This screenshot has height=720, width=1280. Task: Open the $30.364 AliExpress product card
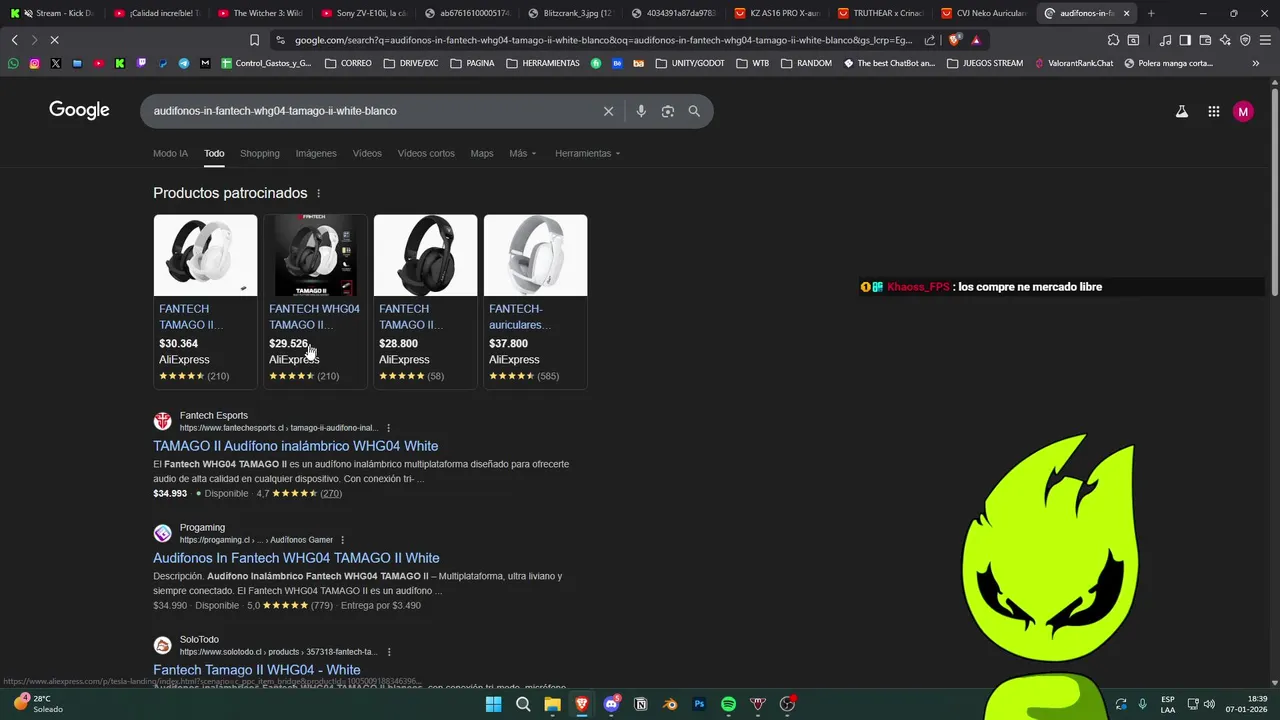pos(205,300)
